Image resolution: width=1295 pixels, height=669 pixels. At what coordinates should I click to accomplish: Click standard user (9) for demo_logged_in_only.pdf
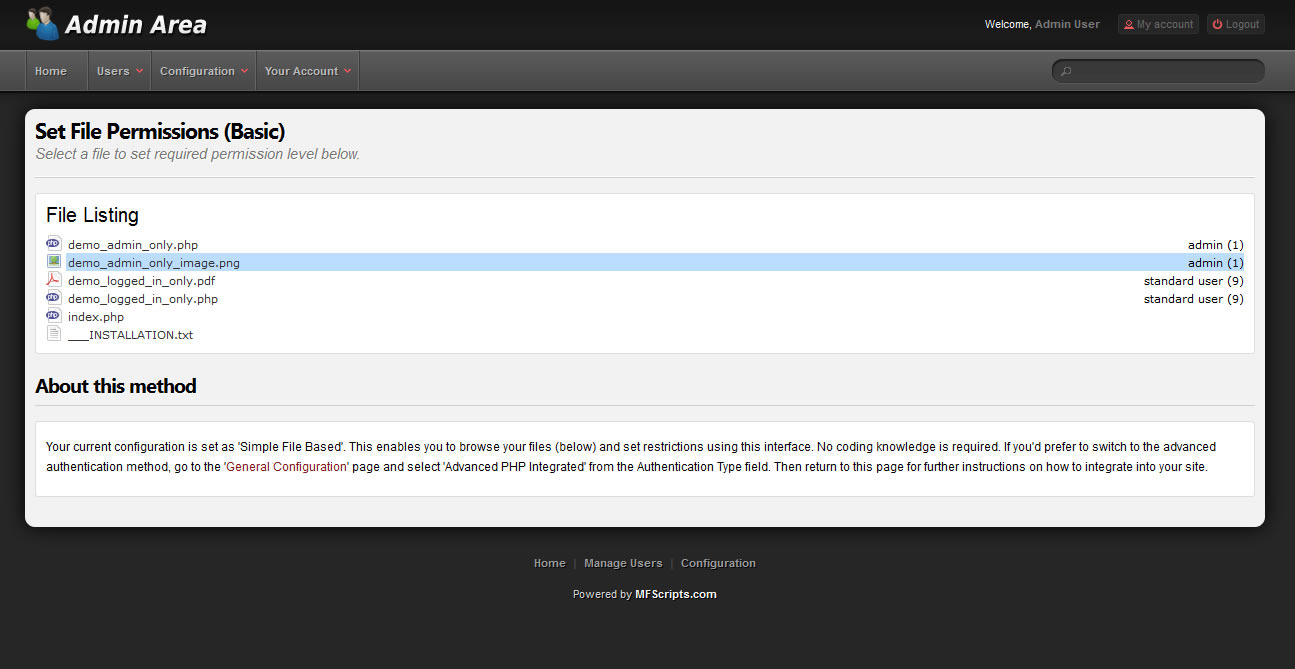coord(1194,281)
